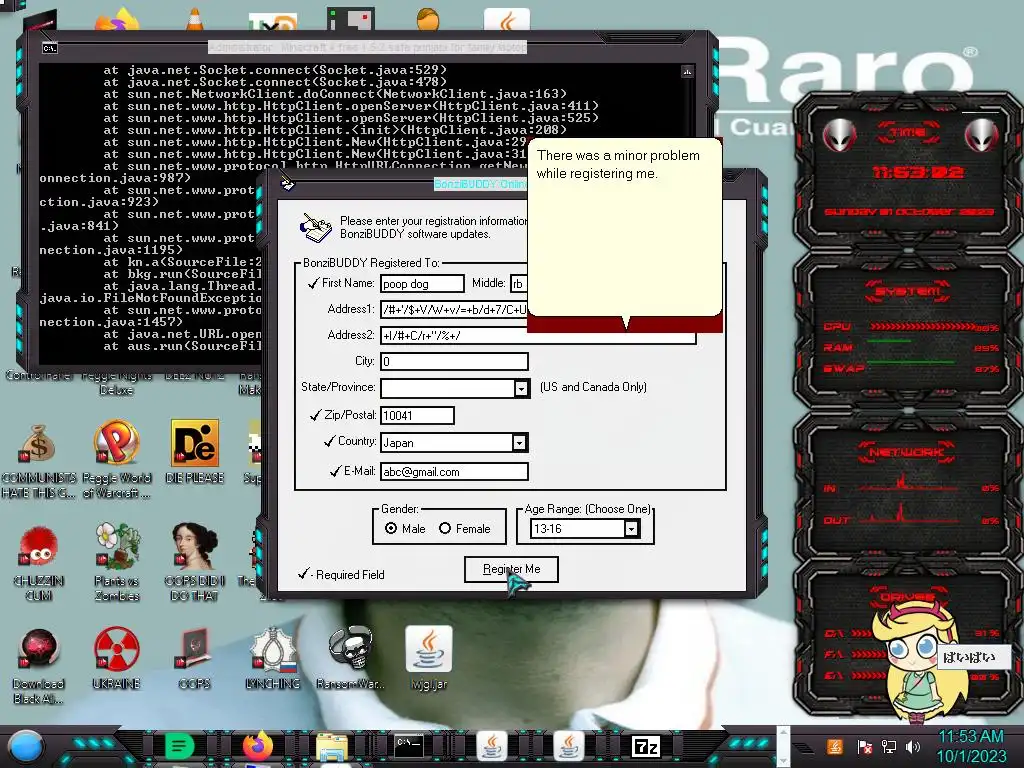Click the E-Mail field with abc@gmail.com
The width and height of the screenshot is (1024, 768).
(x=454, y=472)
